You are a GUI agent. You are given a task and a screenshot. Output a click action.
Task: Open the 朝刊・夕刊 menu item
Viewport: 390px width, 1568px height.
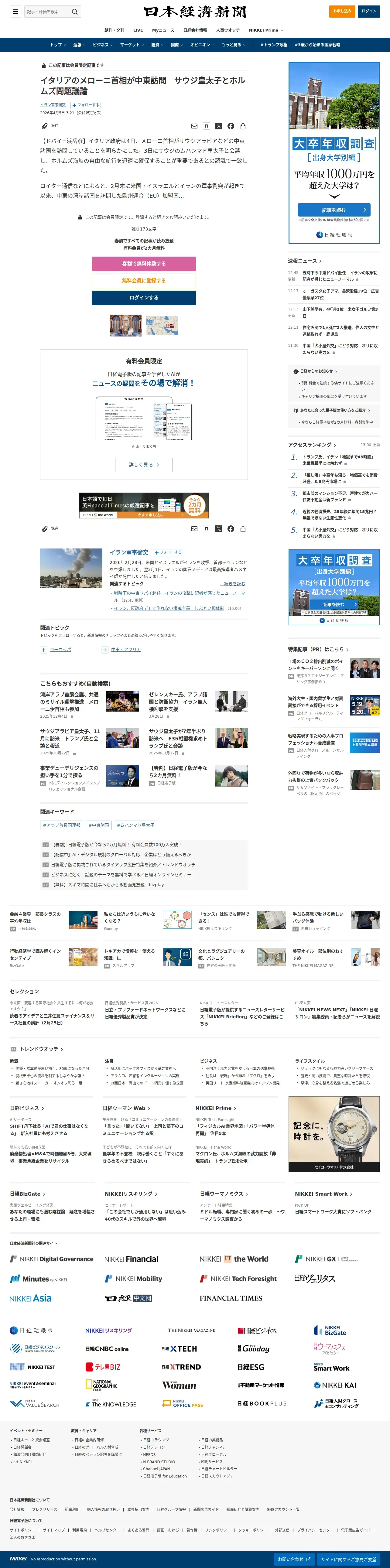(x=115, y=30)
